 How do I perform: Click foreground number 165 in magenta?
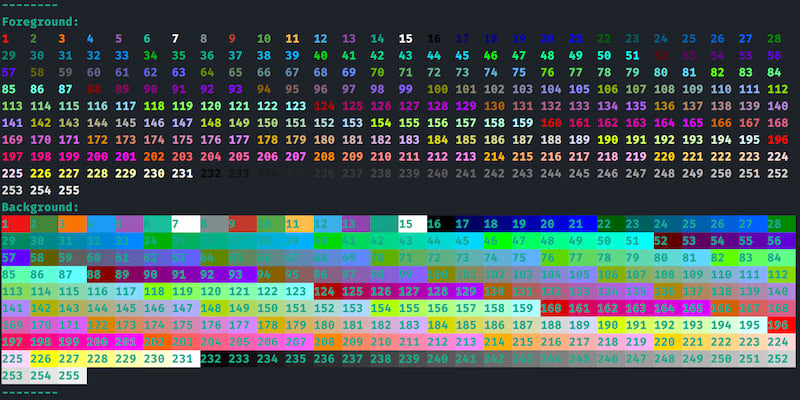coord(692,123)
